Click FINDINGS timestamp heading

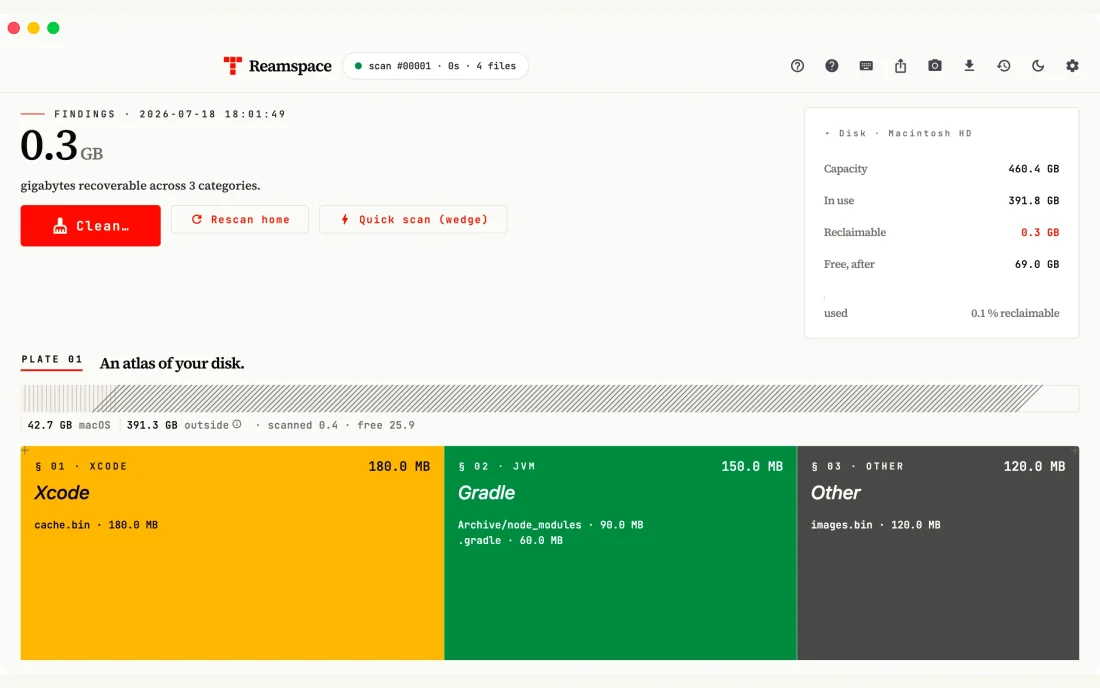[x=170, y=114]
